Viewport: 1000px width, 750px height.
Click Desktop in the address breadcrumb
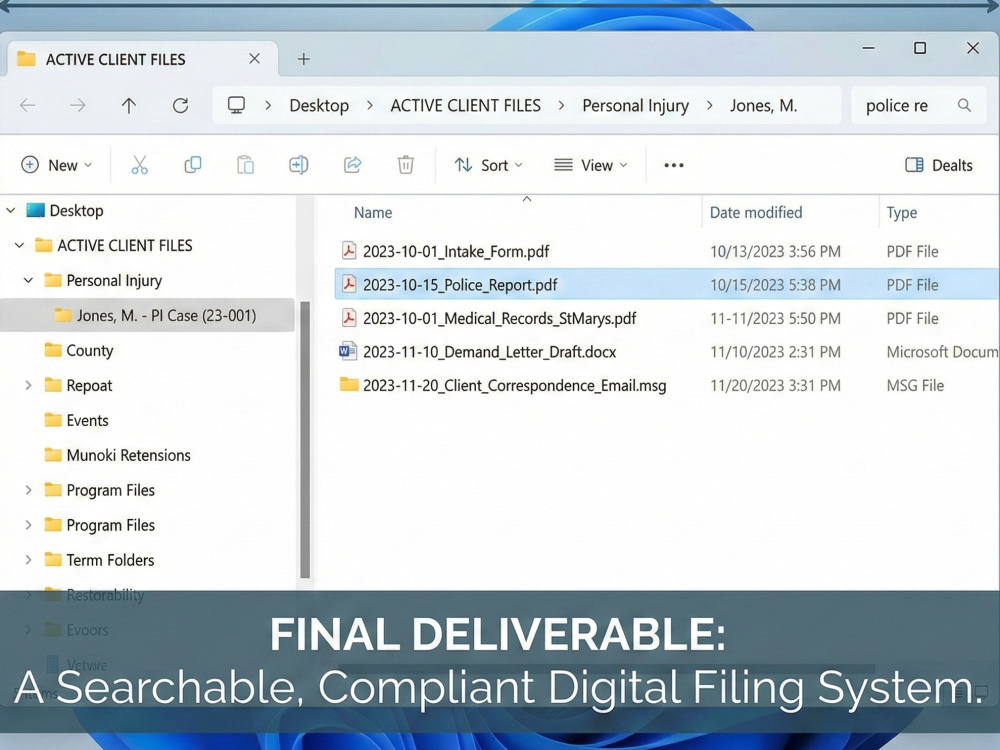[319, 105]
